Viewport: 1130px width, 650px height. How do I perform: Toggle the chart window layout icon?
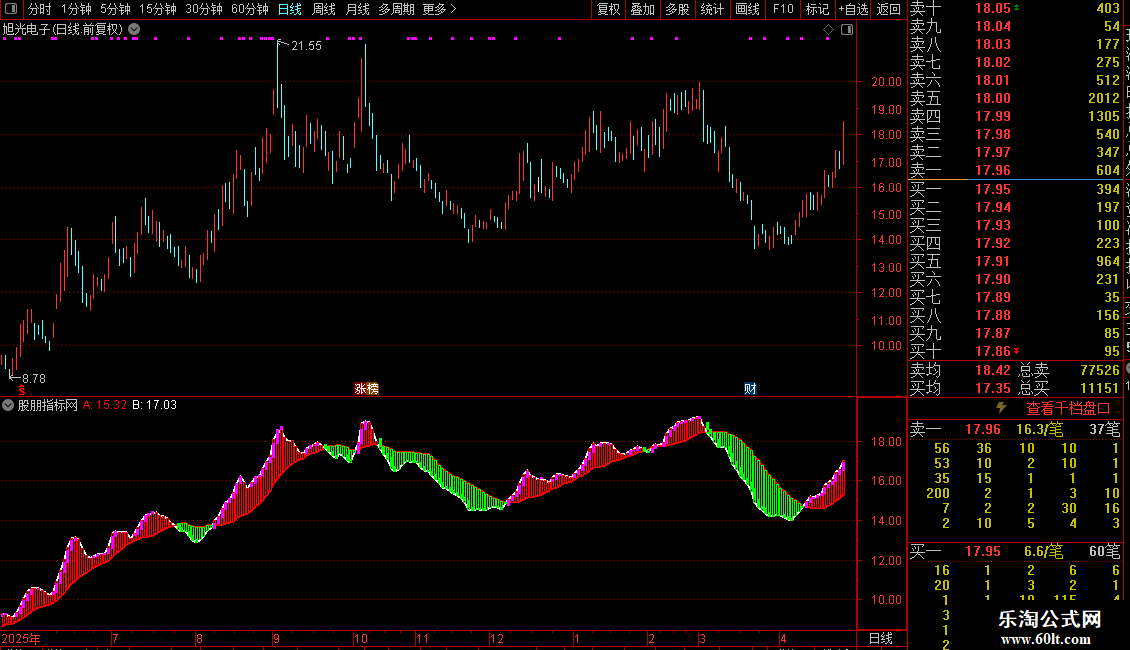(847, 30)
